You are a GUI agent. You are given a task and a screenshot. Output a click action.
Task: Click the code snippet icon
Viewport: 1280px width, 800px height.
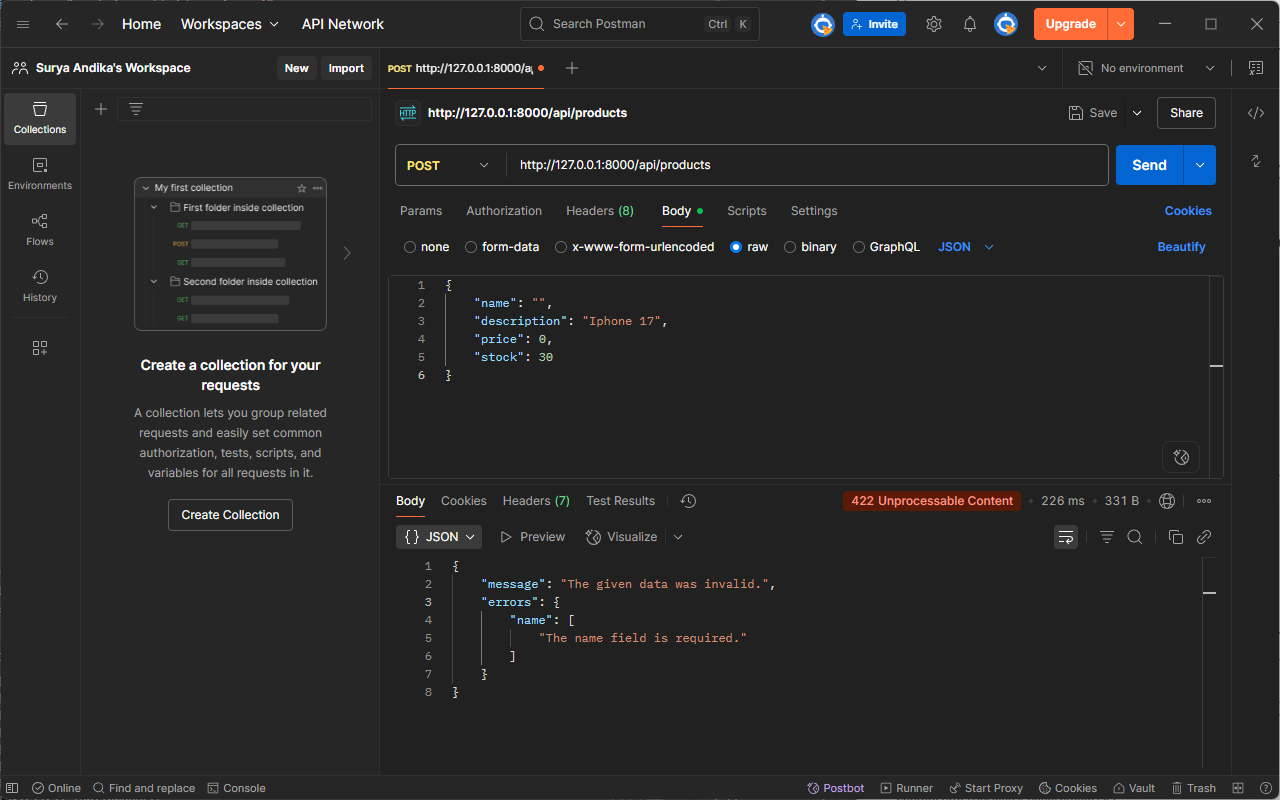[1256, 113]
